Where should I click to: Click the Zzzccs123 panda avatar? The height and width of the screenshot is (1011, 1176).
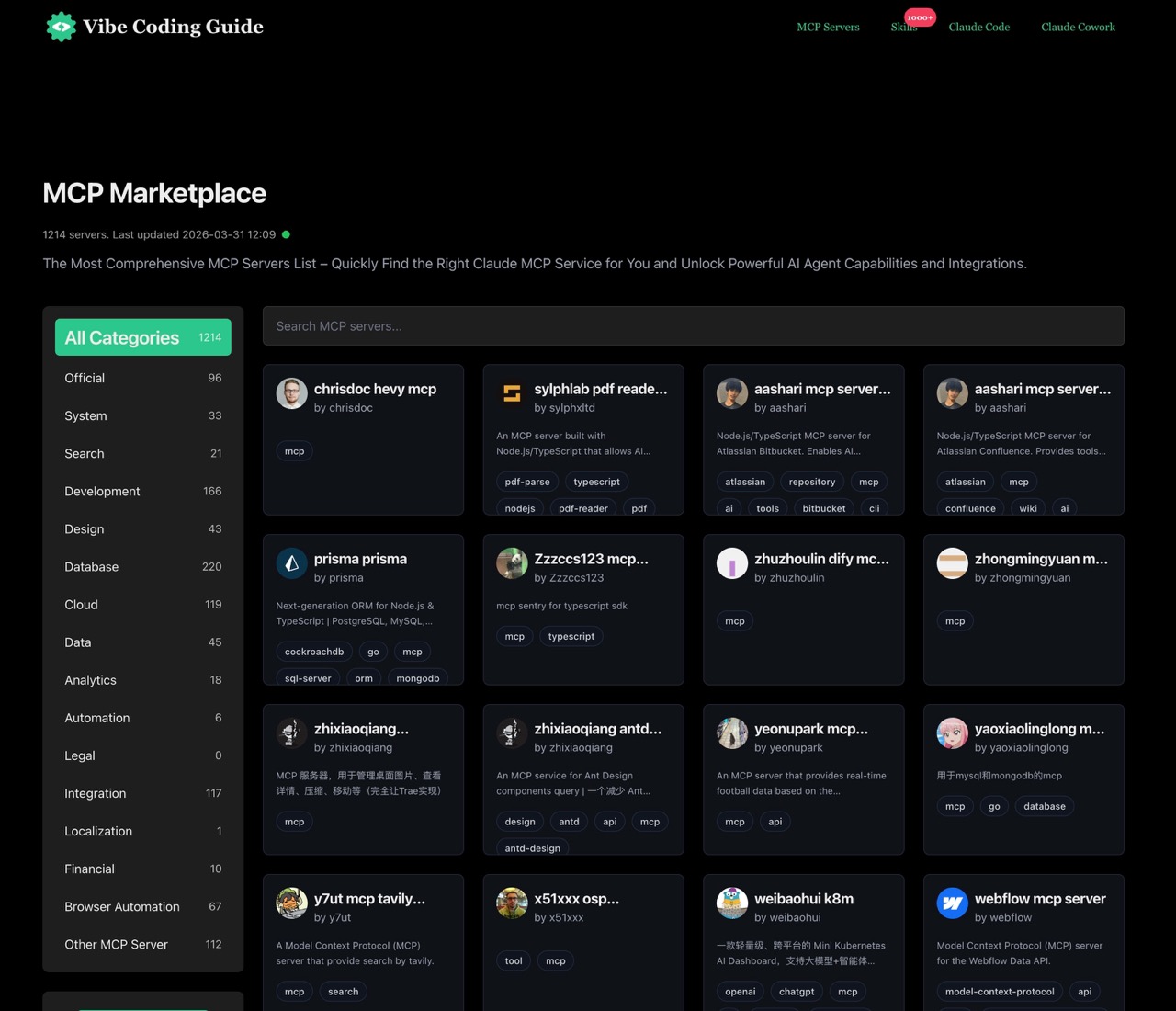pos(512,563)
